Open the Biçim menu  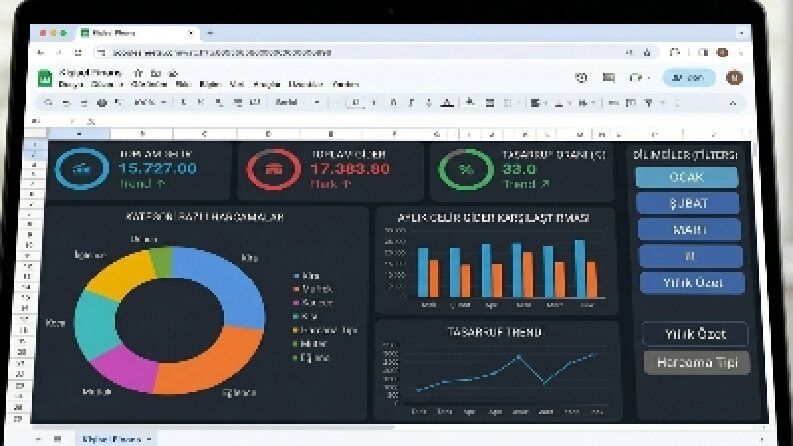point(210,84)
